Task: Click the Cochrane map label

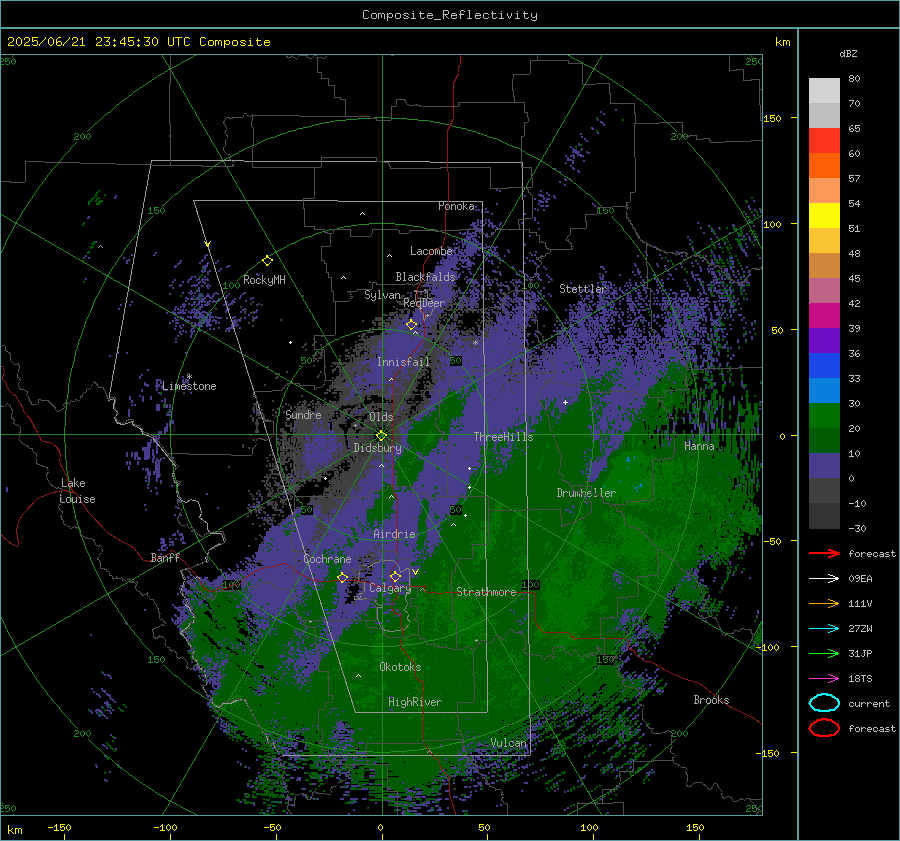Action: [x=327, y=559]
